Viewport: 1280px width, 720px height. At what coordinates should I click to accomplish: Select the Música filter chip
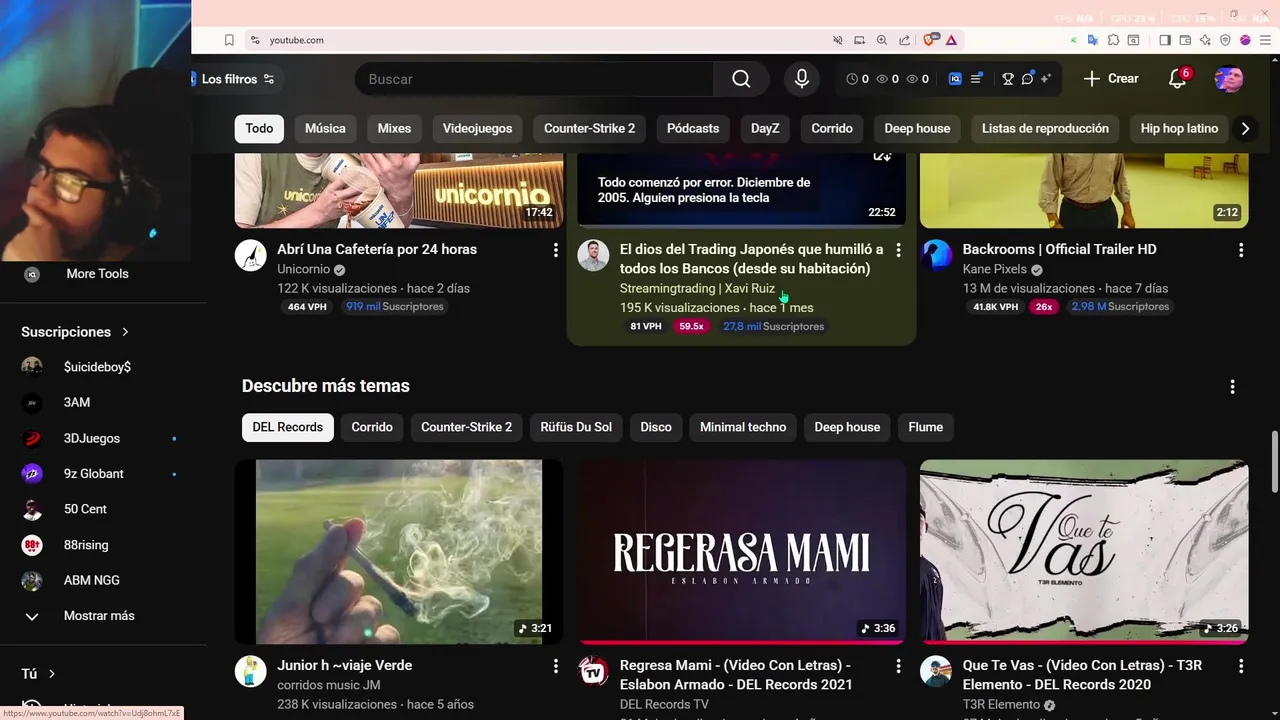click(325, 128)
